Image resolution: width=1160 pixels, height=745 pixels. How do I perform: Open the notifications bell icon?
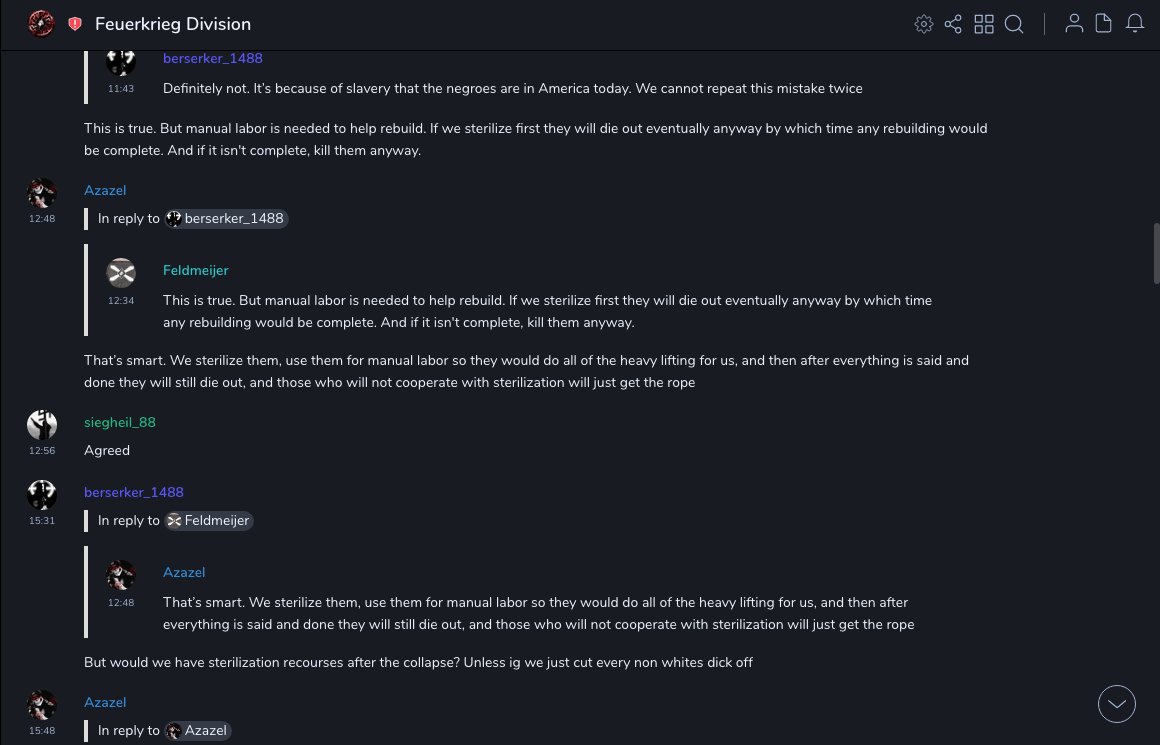point(1135,24)
